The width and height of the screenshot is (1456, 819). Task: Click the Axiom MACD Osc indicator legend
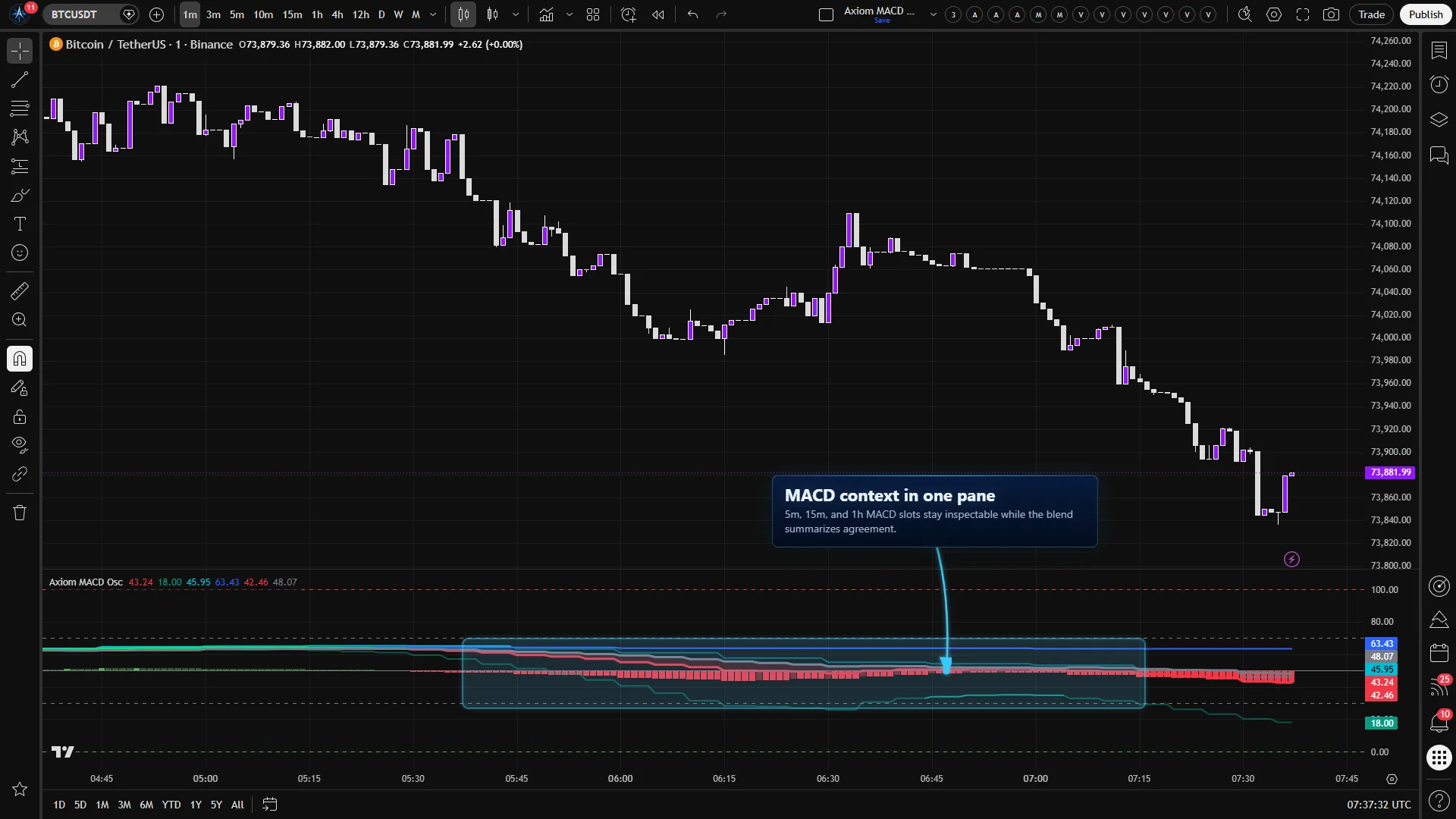click(x=86, y=582)
